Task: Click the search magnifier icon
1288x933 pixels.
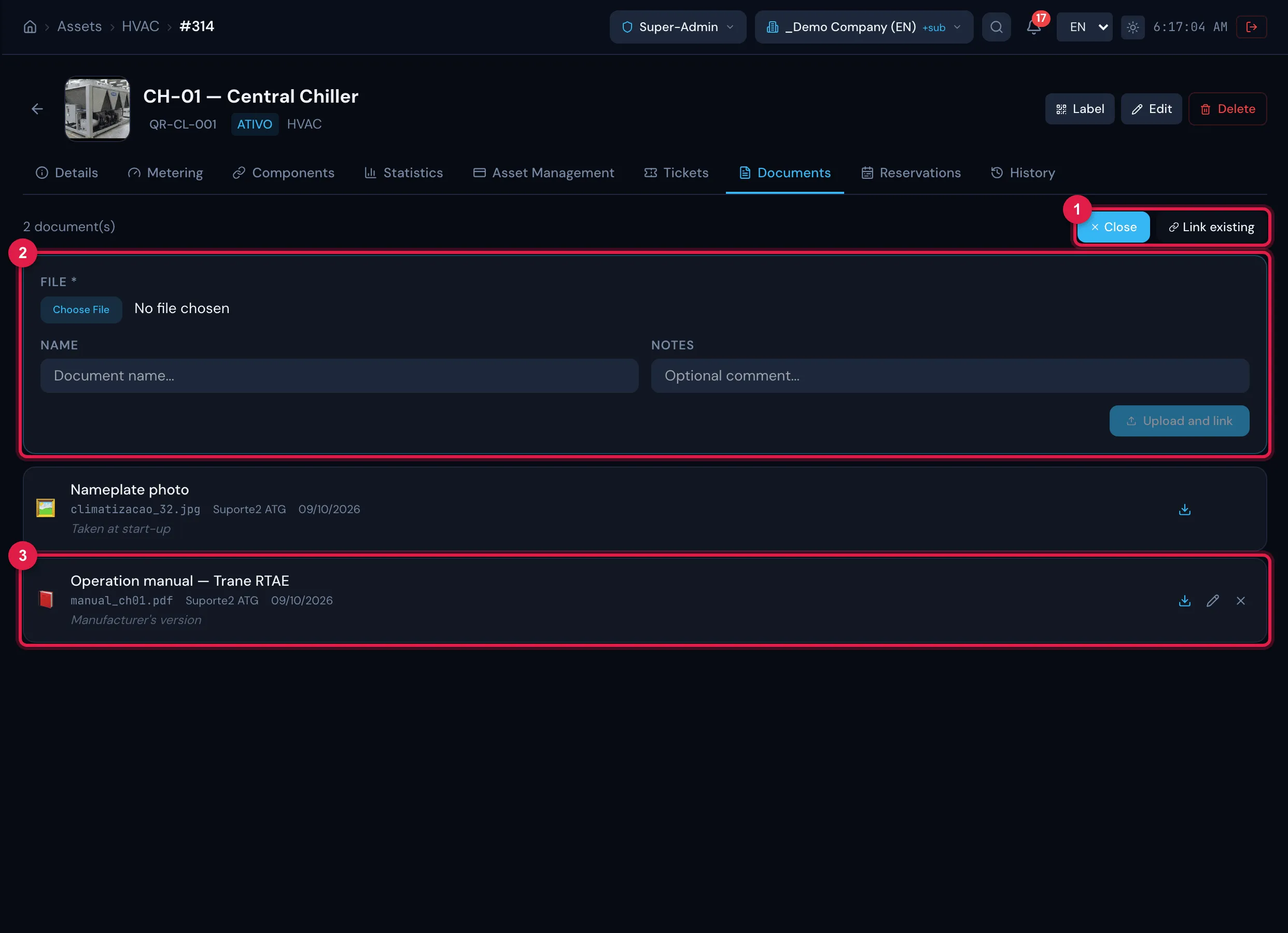Action: pyautogui.click(x=996, y=26)
